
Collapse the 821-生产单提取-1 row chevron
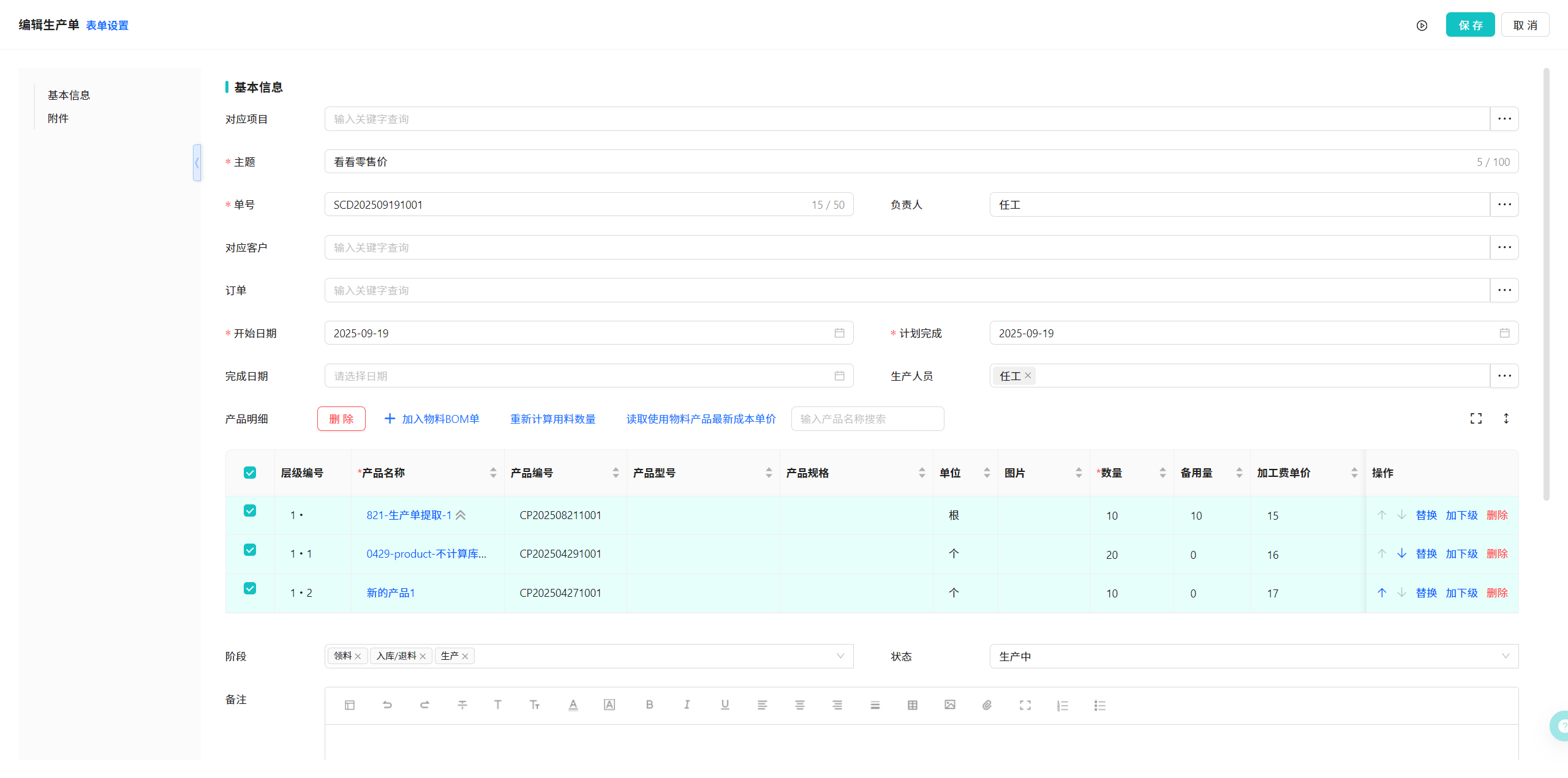pos(461,515)
